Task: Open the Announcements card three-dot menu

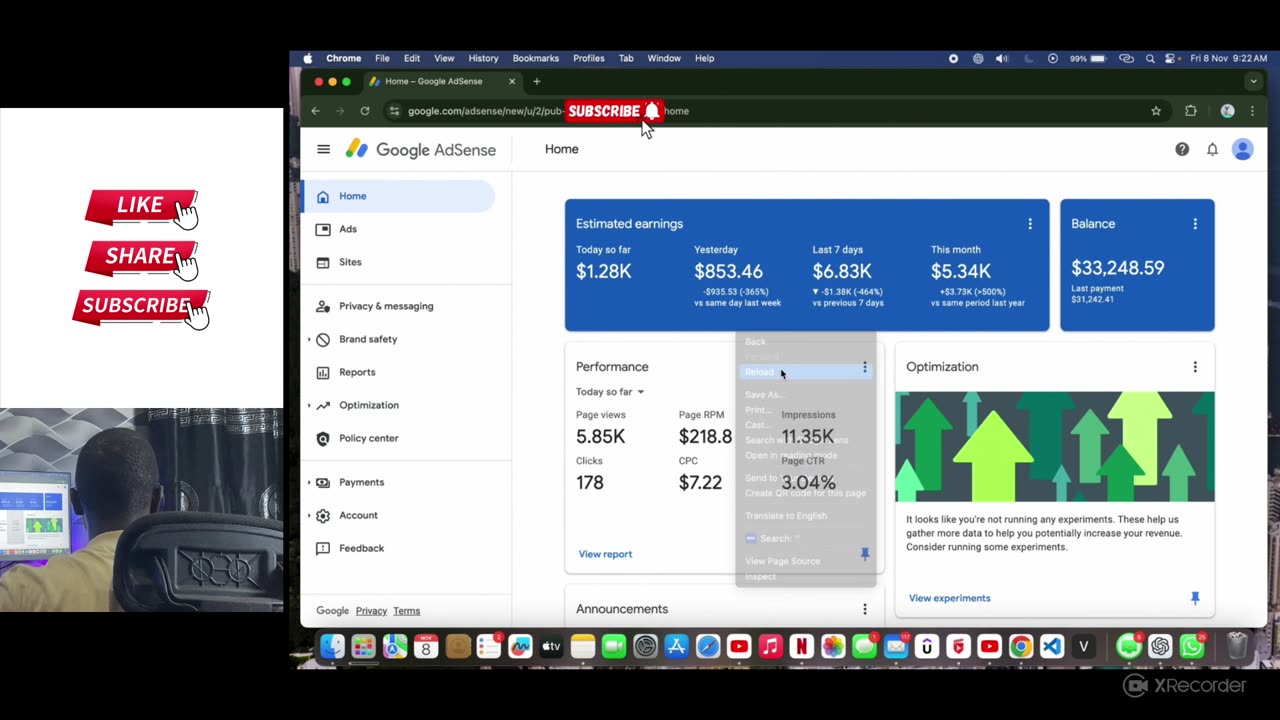Action: click(865, 609)
